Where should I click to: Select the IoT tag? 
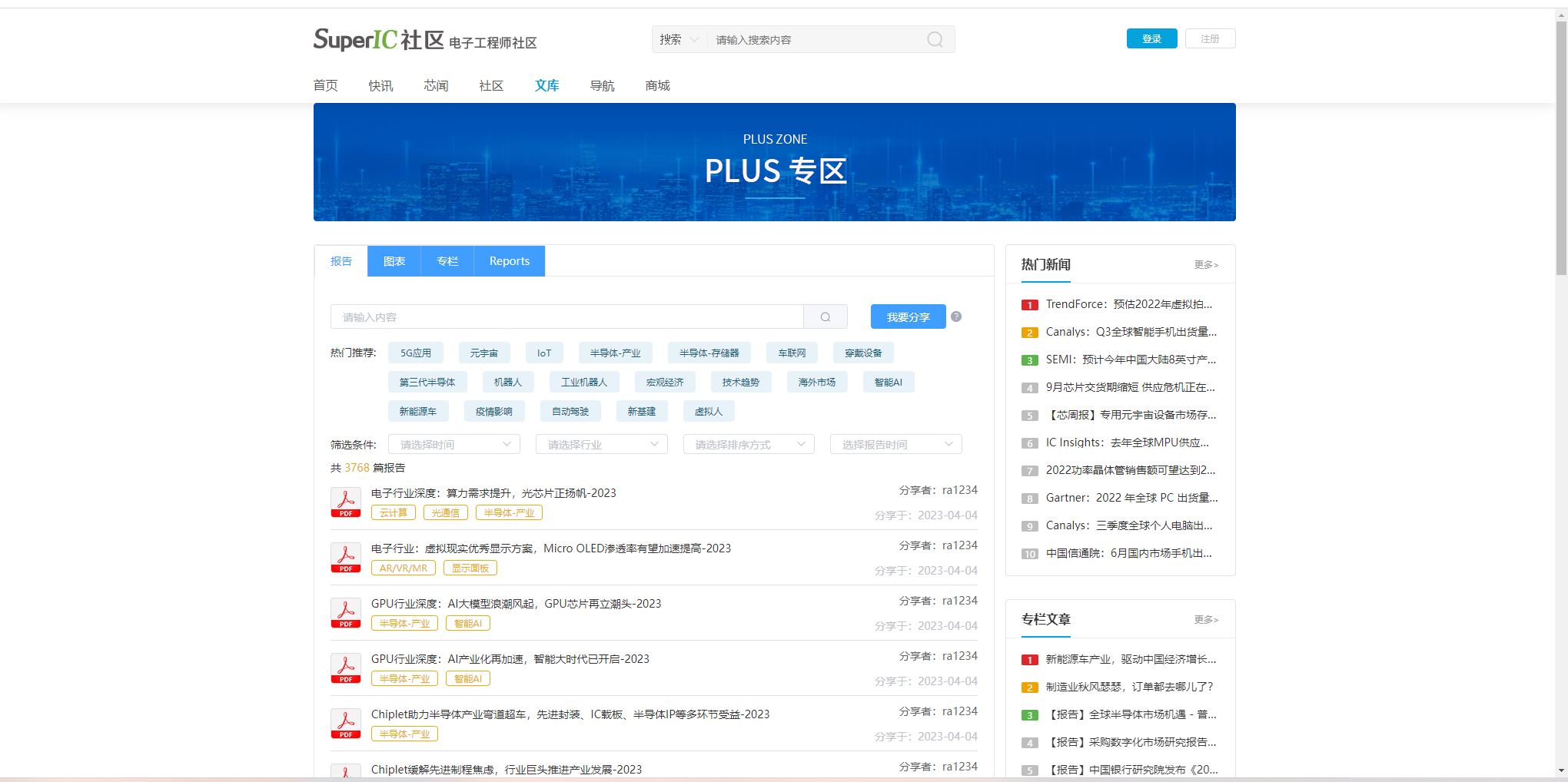[x=544, y=353]
